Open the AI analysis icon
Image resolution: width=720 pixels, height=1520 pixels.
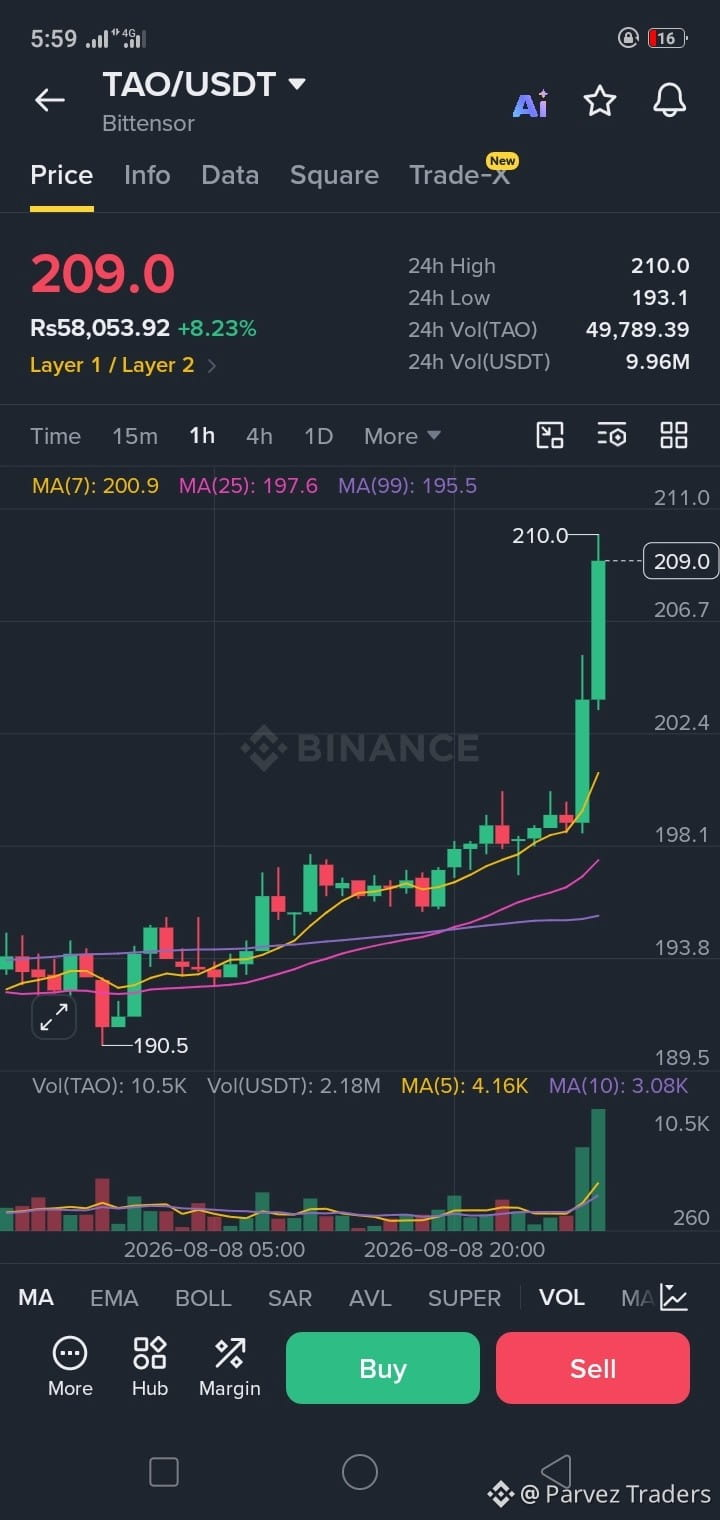[530, 104]
